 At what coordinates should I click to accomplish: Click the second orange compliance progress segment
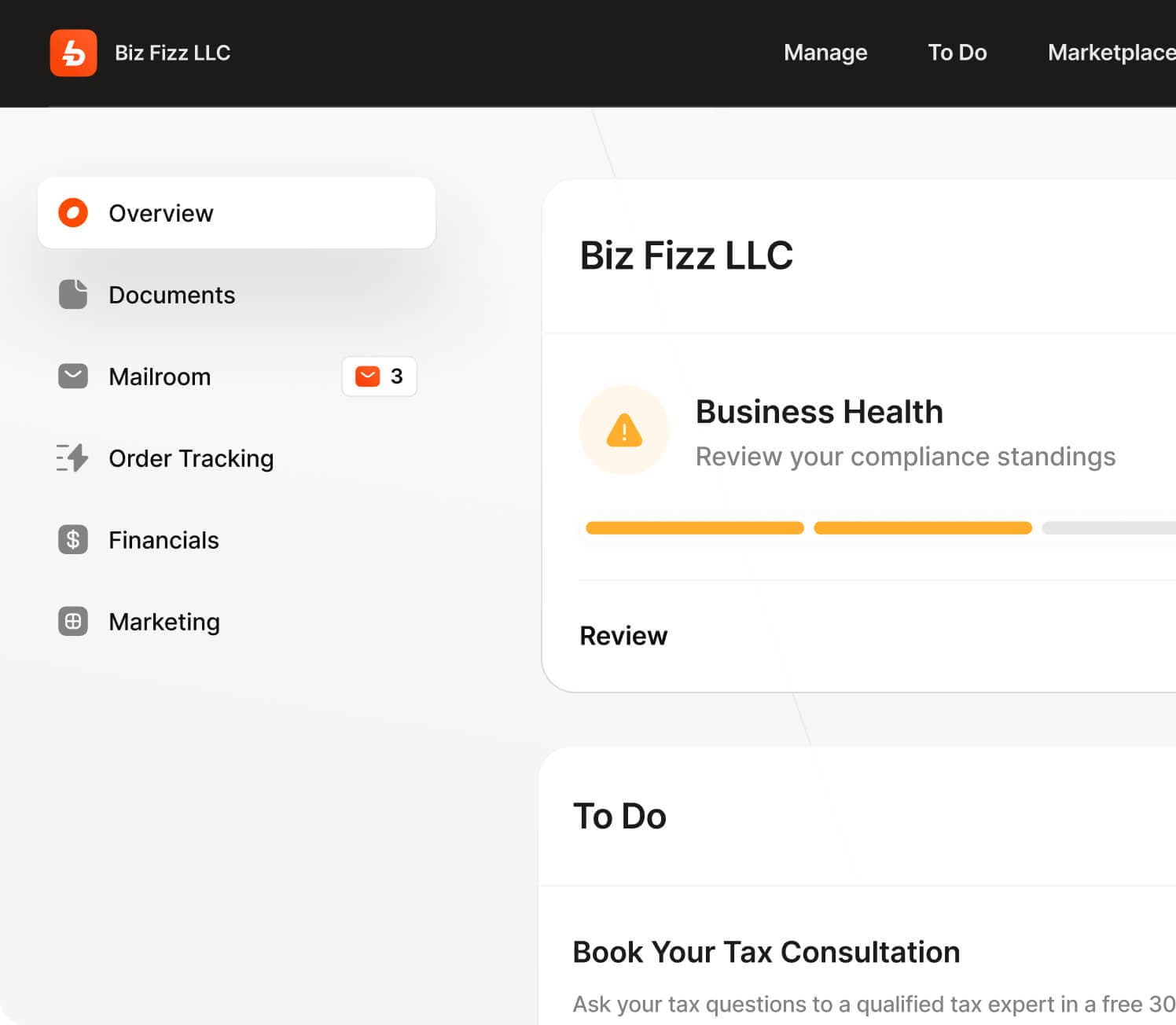click(x=922, y=528)
